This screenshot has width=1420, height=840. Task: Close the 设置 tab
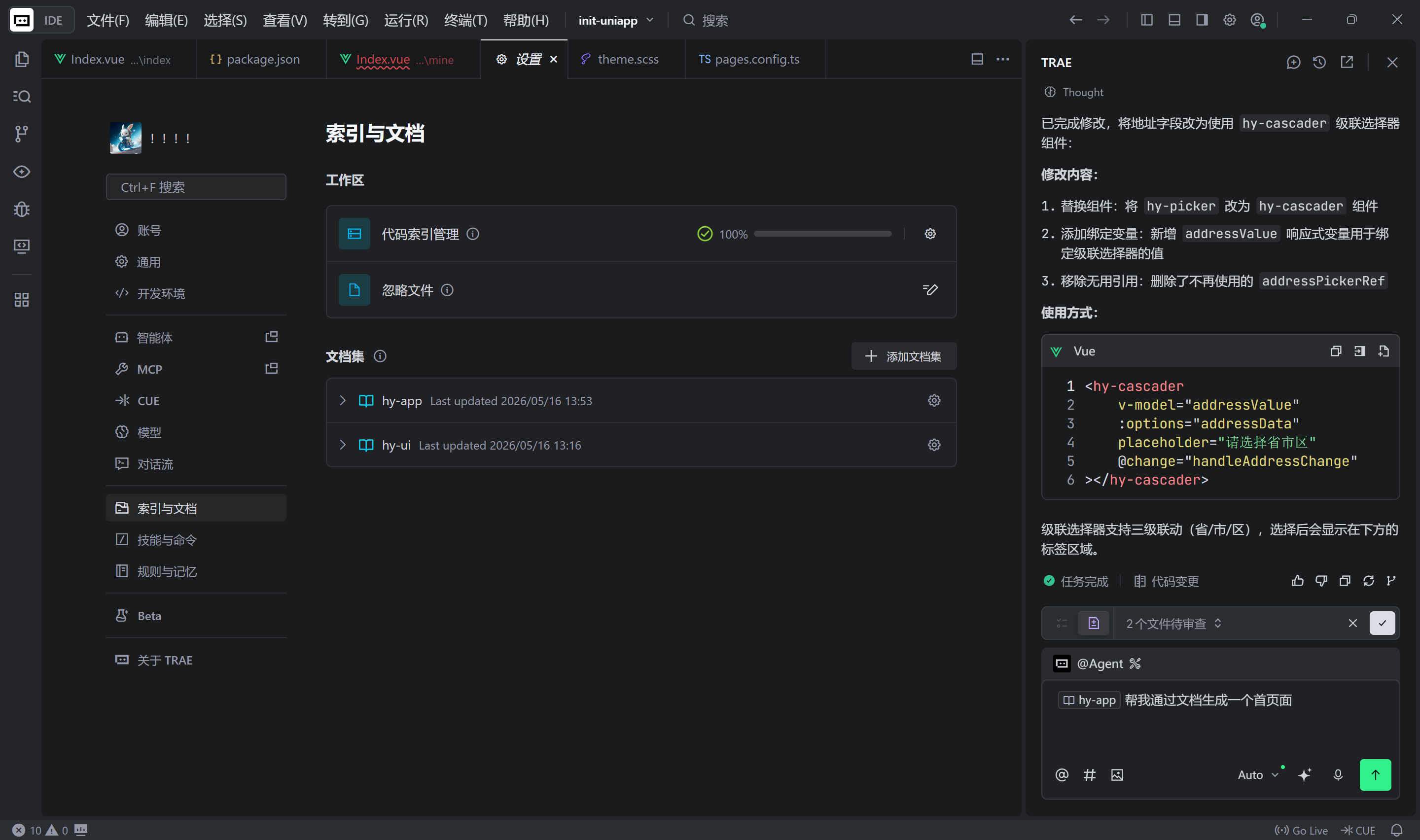(554, 59)
